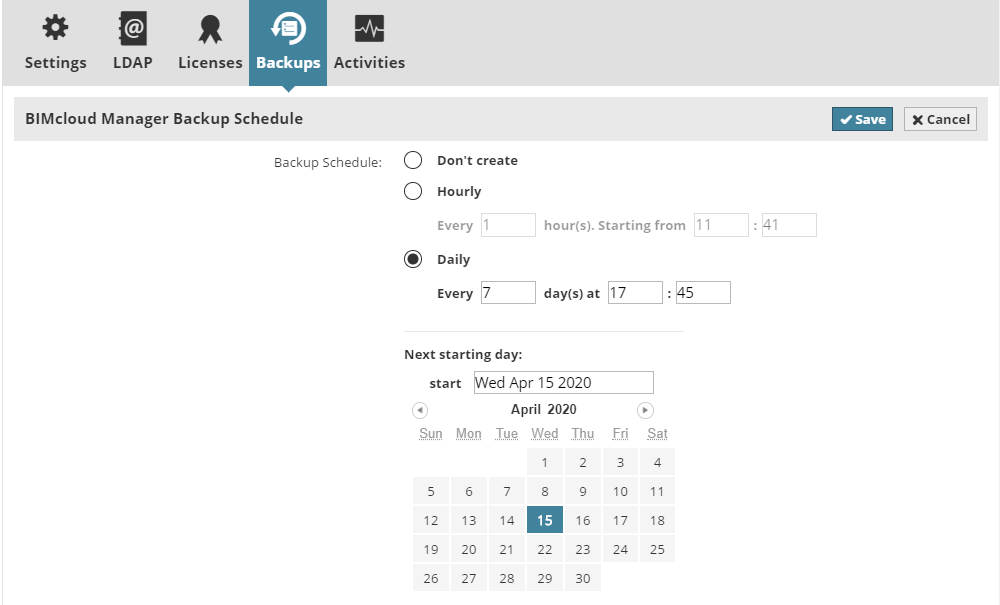Pick April 22 in the calendar
Screen dimensions: 1000x605
[x=545, y=549]
